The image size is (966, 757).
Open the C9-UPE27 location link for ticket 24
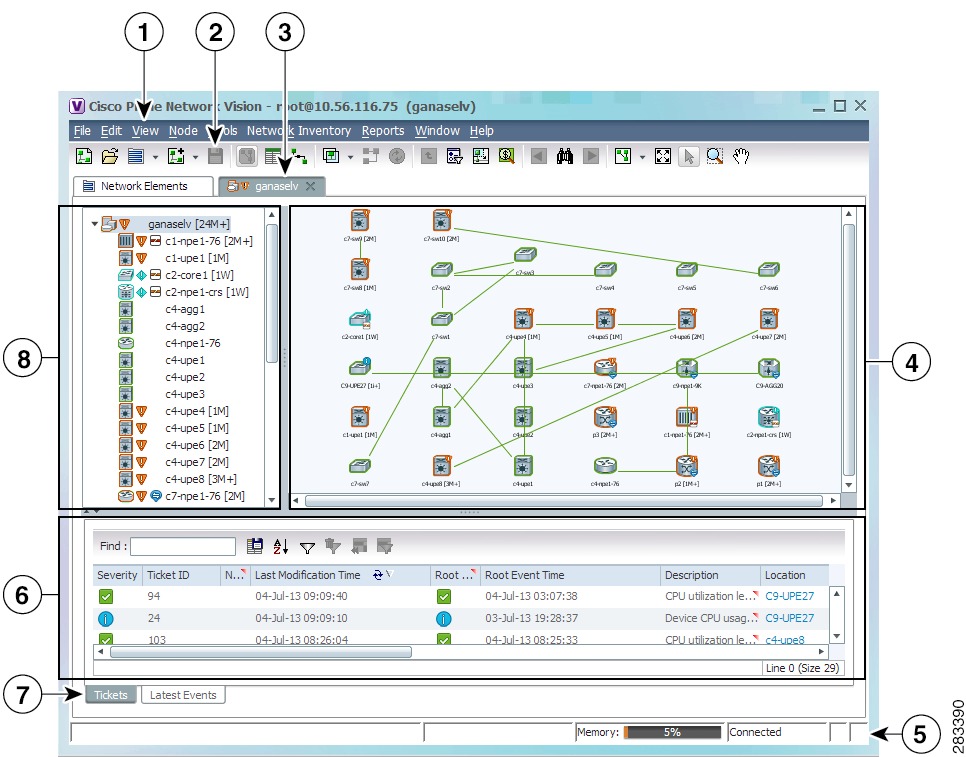[x=789, y=618]
